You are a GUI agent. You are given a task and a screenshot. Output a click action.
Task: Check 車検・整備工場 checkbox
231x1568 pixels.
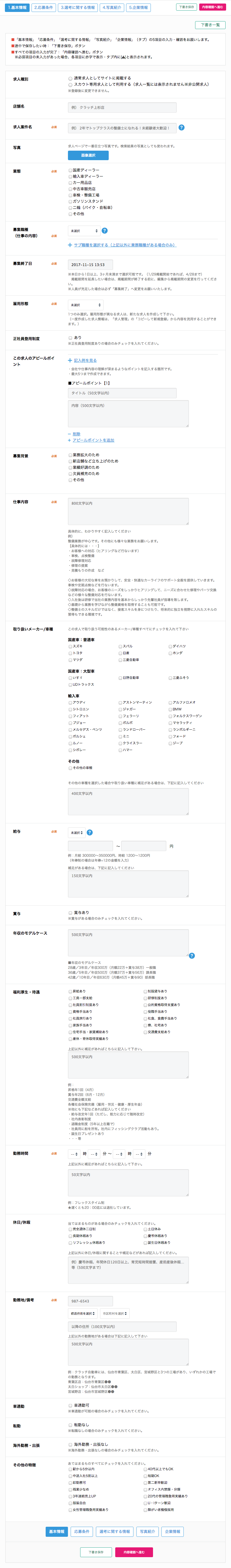coord(70,195)
